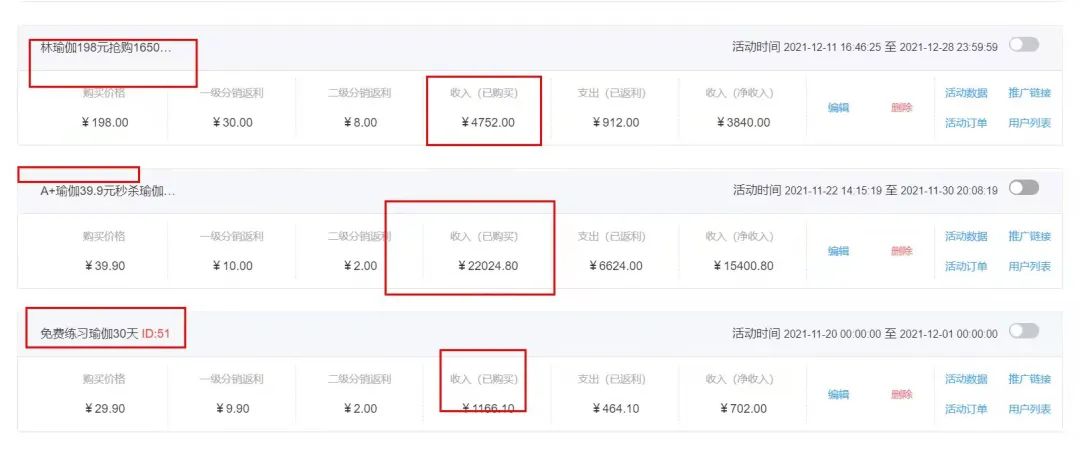Open 活动数据 for the A+瑜伽39.9元秒杀 activity

966,237
